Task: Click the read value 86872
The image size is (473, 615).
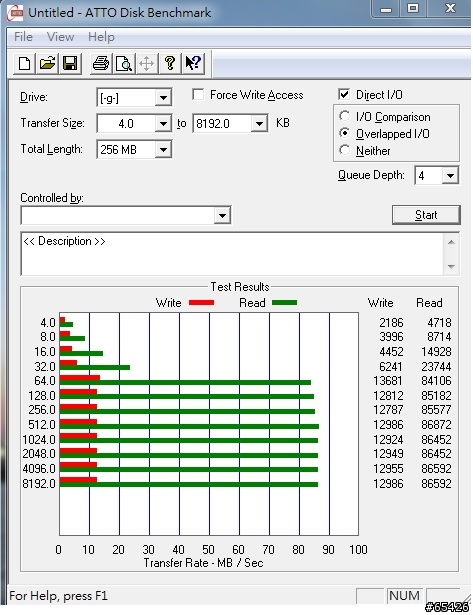Action: tap(436, 425)
